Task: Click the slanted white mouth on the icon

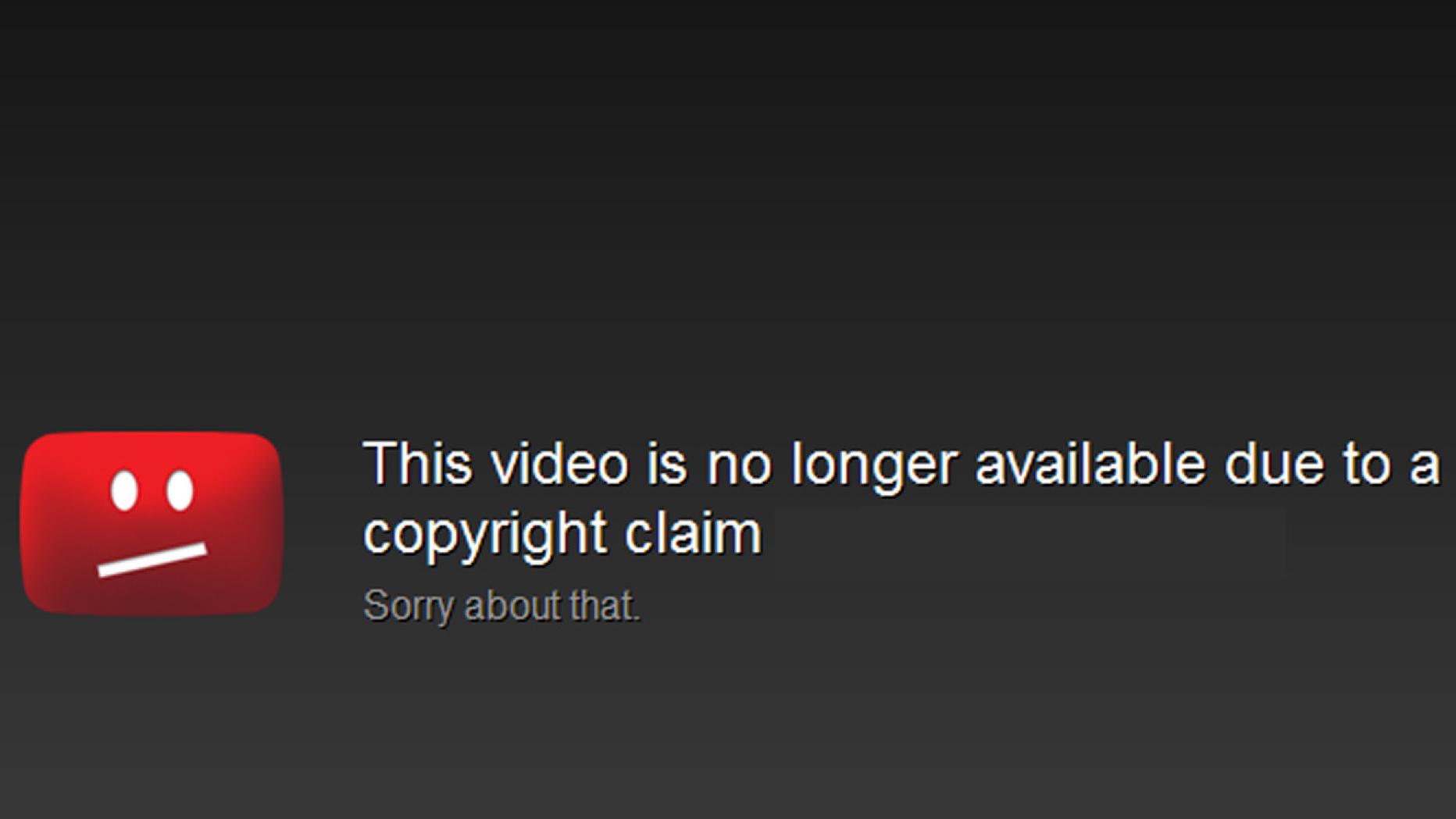Action: (152, 560)
